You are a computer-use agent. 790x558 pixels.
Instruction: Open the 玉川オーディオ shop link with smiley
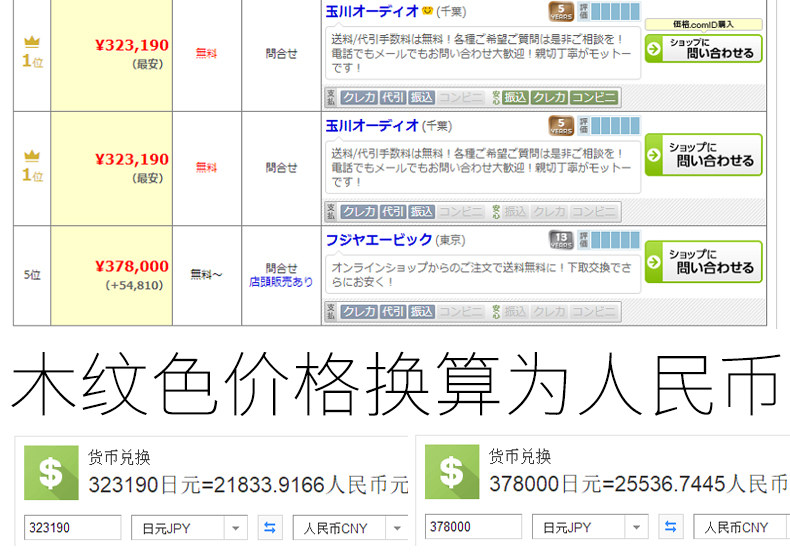(x=372, y=11)
